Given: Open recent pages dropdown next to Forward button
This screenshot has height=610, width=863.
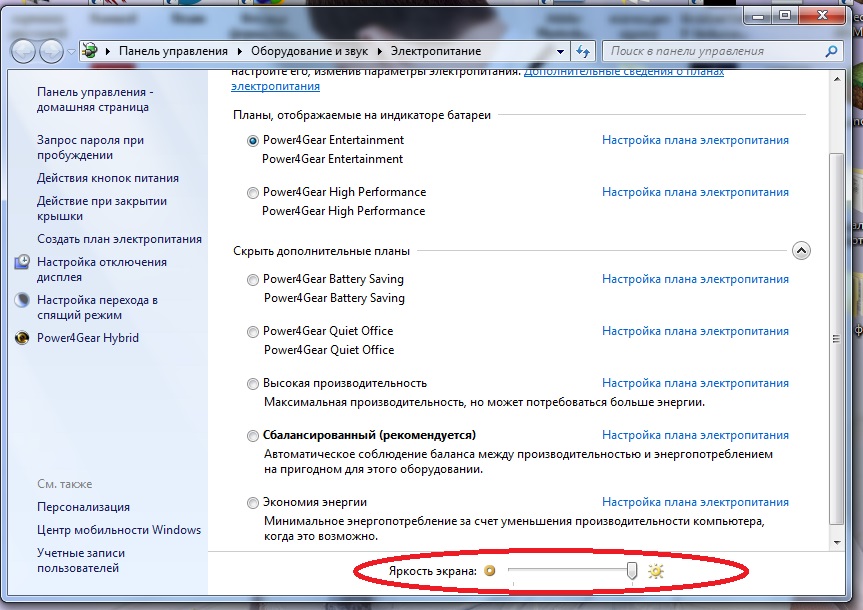Looking at the screenshot, I should click(x=71, y=52).
